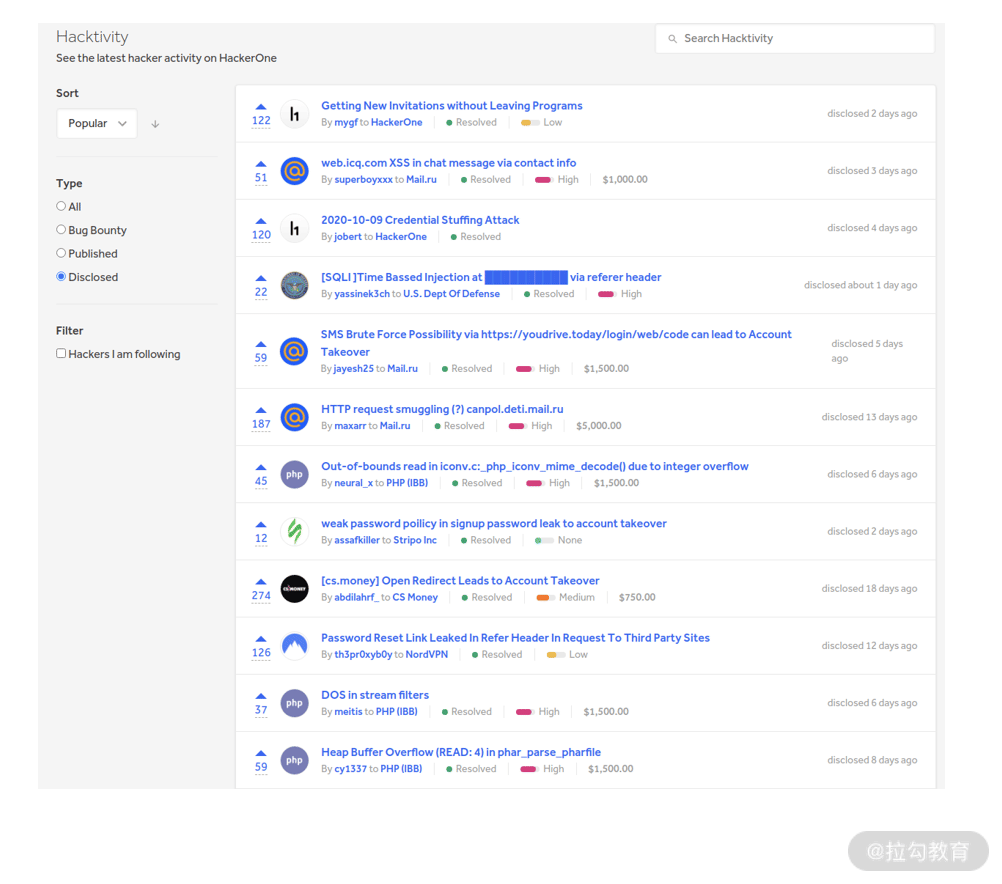Select the 'All' type radio button
Viewport: 1002px width, 884px height.
[x=61, y=206]
